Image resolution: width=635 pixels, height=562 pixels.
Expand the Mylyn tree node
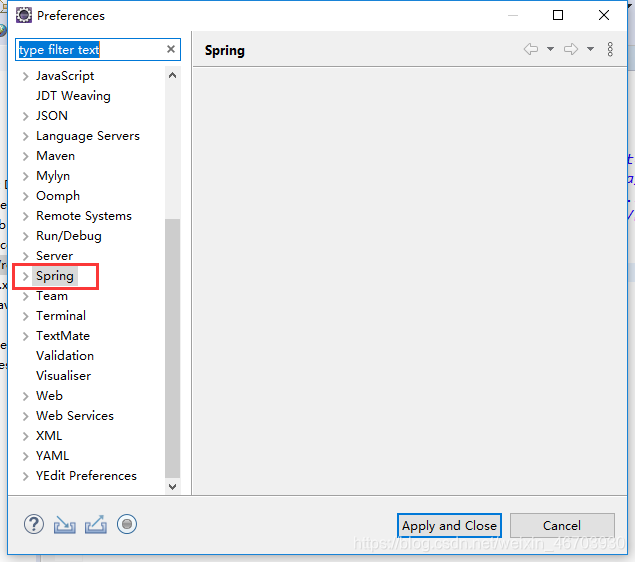point(26,176)
